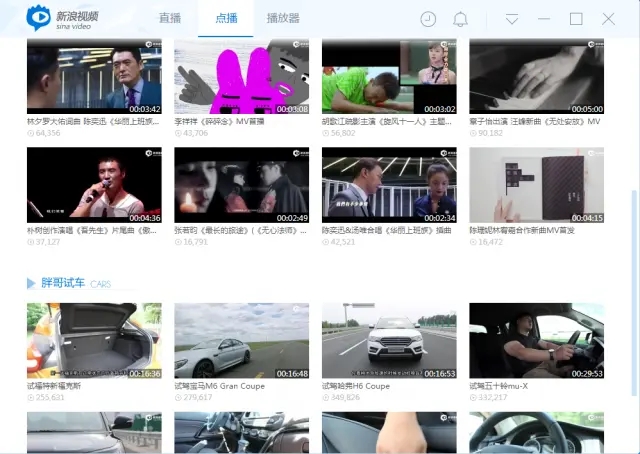The image size is (640, 454).
Task: Open title 试驾宝马M6 Gran Coupe
Action: click(220, 386)
